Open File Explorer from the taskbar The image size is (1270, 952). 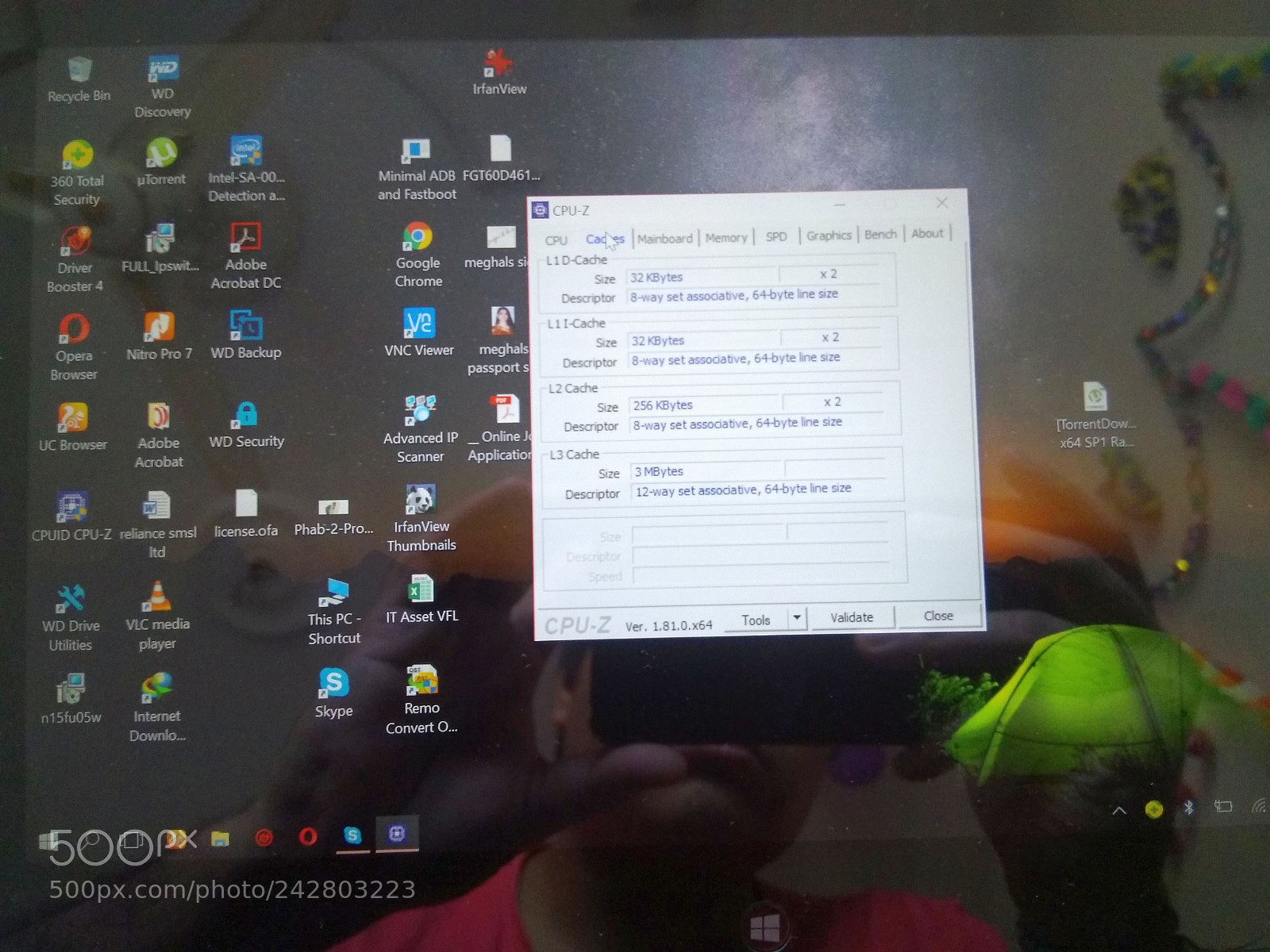(221, 838)
